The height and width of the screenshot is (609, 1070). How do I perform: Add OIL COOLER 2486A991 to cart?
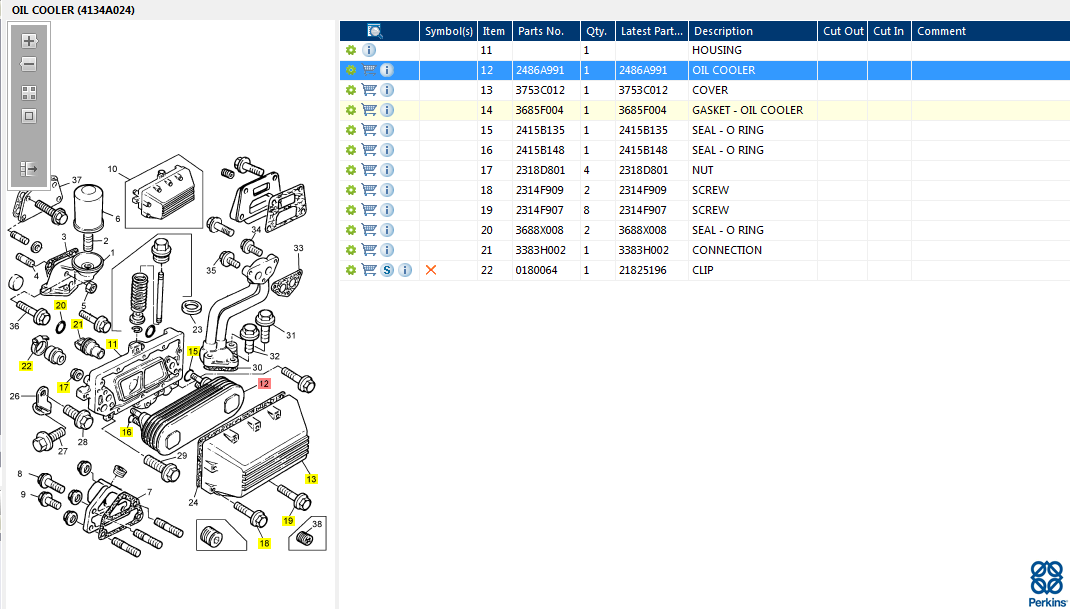pos(369,70)
